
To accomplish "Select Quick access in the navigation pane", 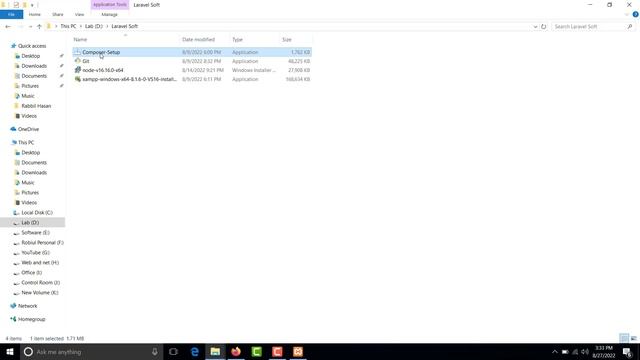I will pos(32,46).
